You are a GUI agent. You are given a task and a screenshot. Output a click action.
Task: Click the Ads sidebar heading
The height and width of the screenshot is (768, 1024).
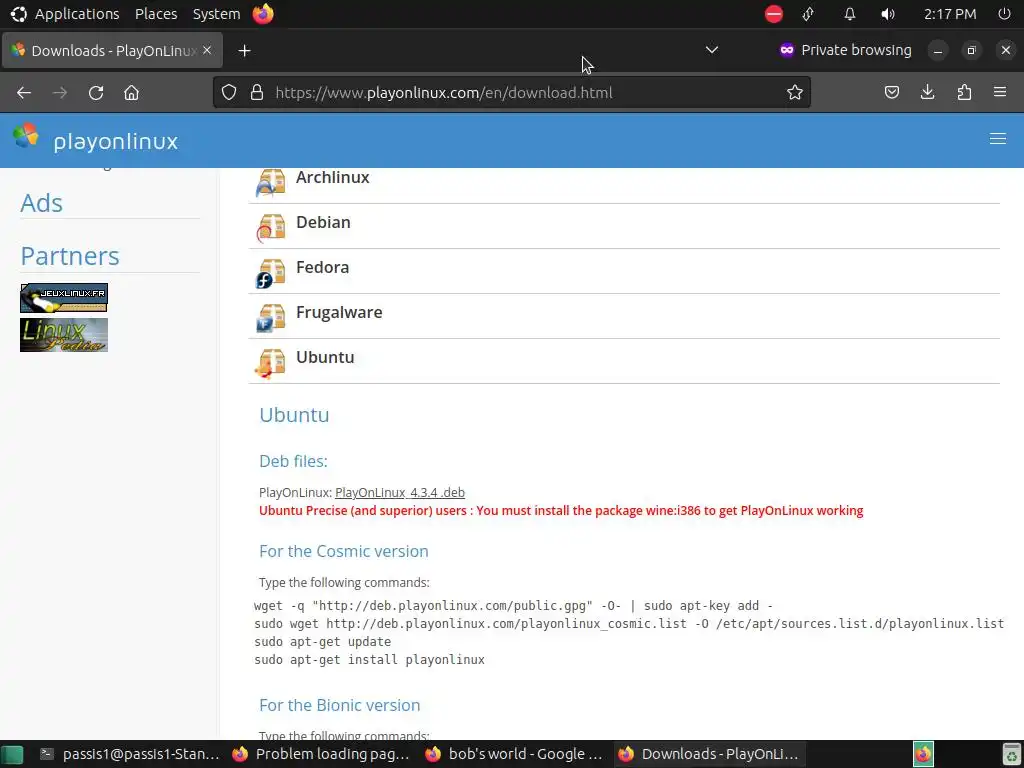click(x=41, y=203)
